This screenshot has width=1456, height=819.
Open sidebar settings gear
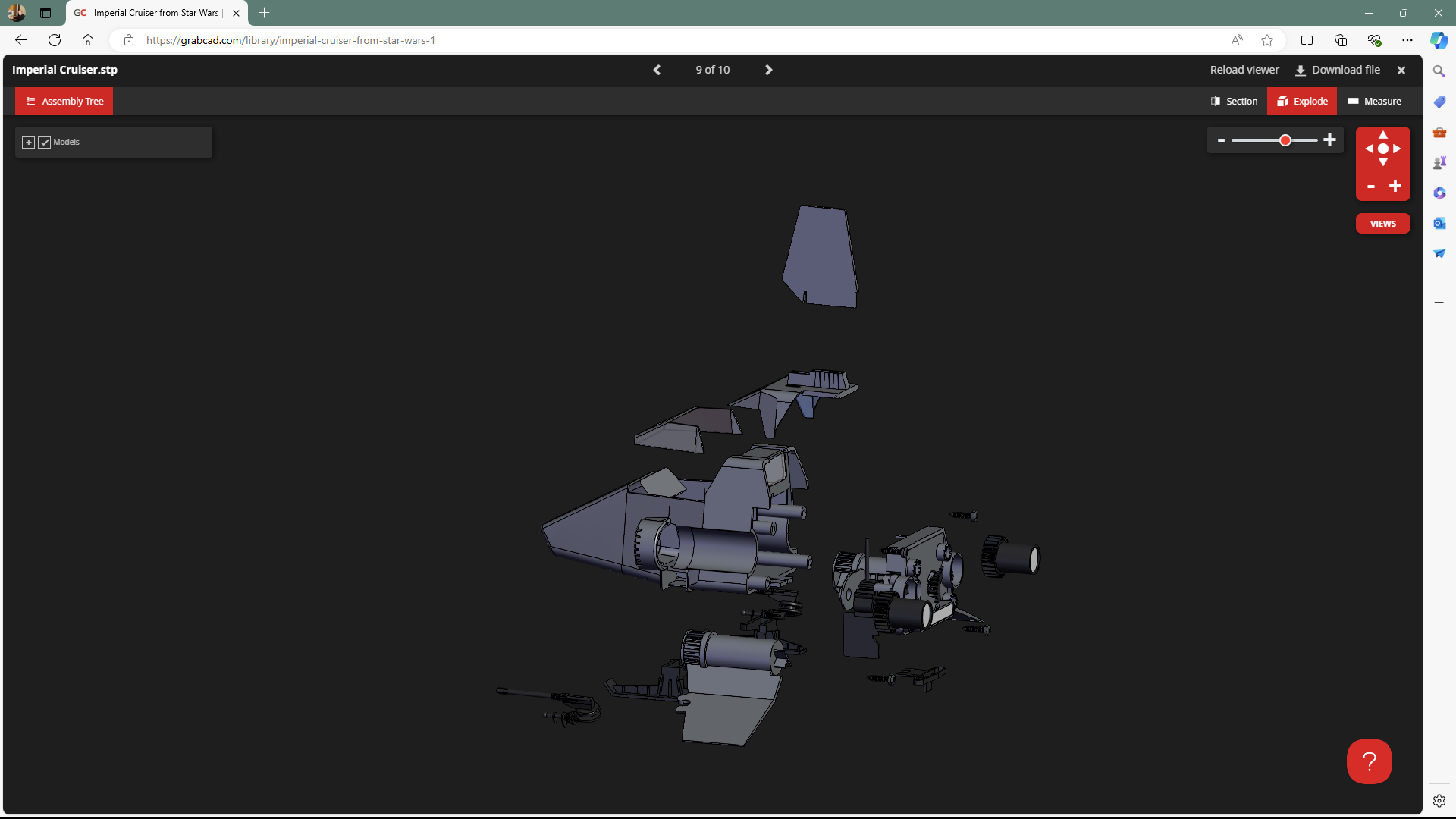coord(1439,801)
